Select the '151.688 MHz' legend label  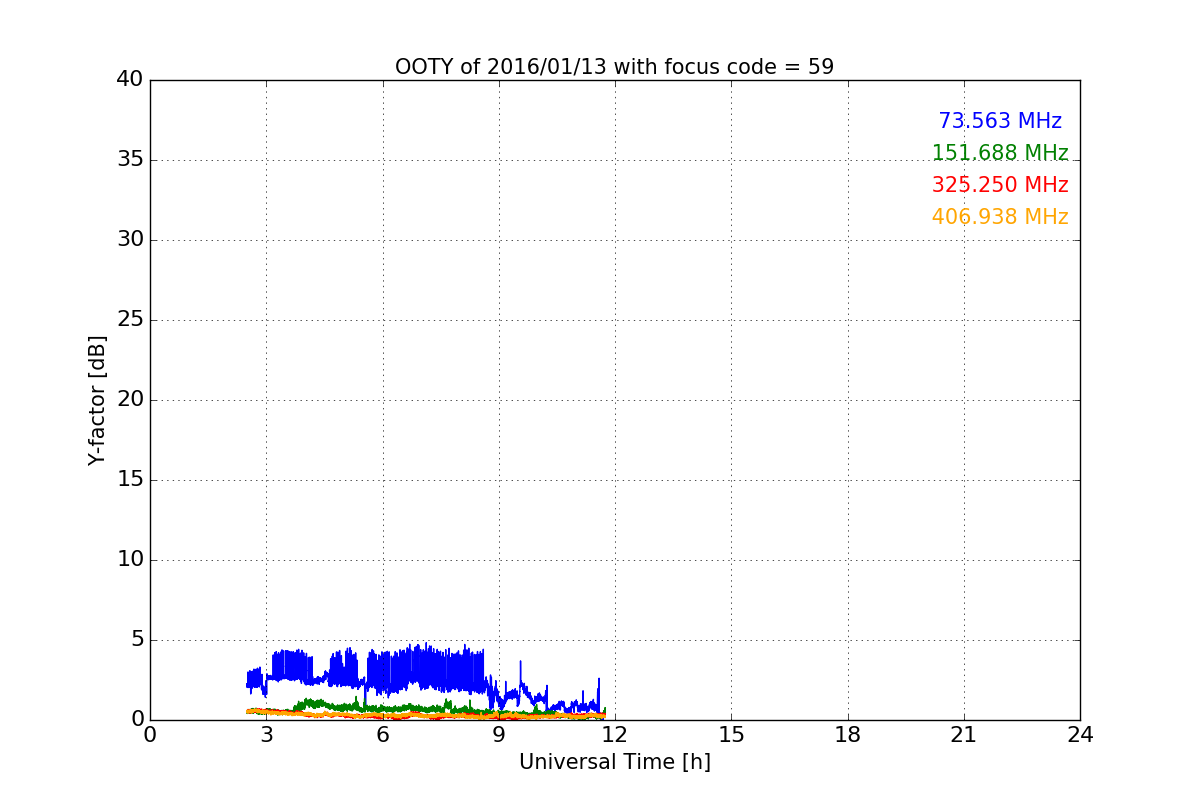[1000, 153]
